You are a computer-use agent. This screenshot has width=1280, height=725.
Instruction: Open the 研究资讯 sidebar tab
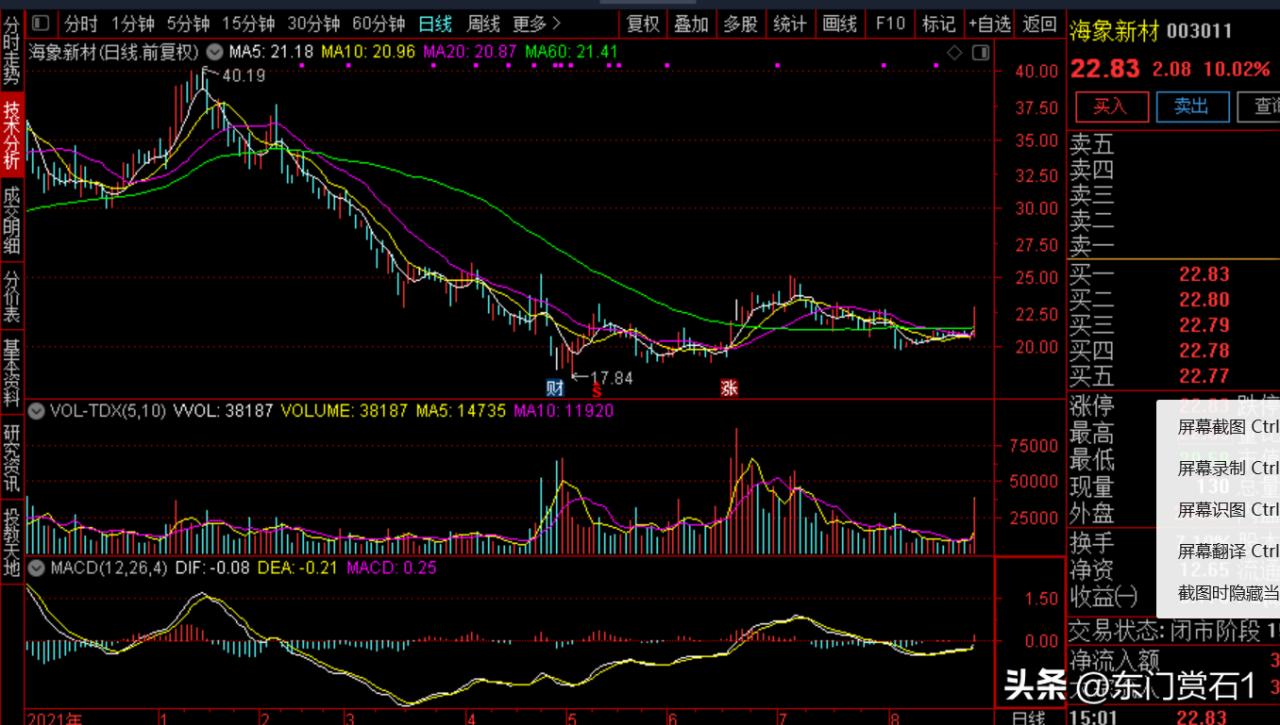[11, 457]
